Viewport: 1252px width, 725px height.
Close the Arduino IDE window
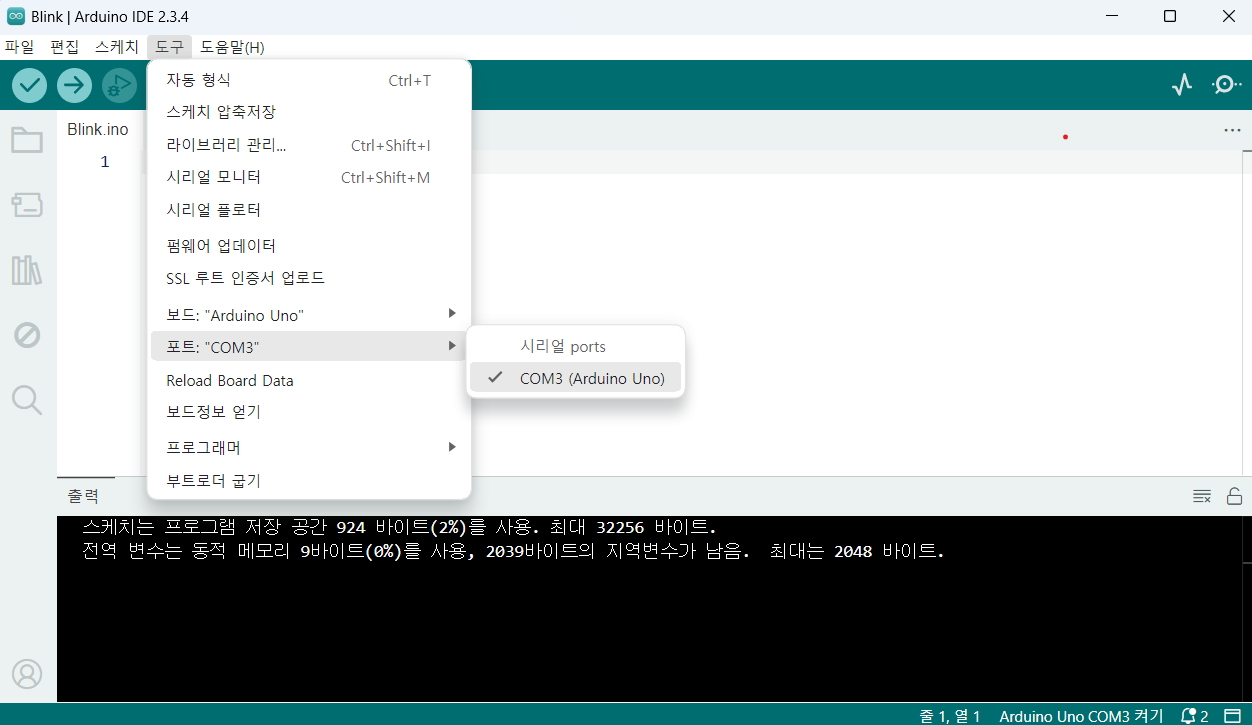[1228, 16]
